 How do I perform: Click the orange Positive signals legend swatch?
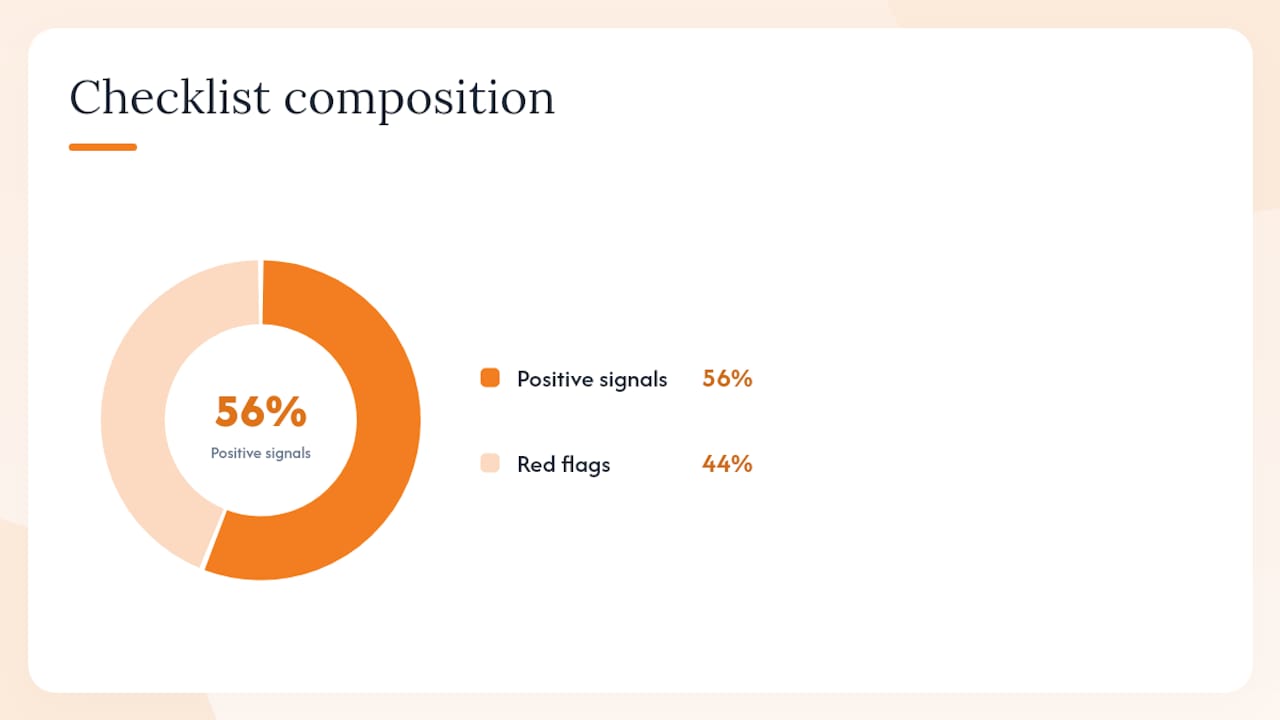pos(490,378)
